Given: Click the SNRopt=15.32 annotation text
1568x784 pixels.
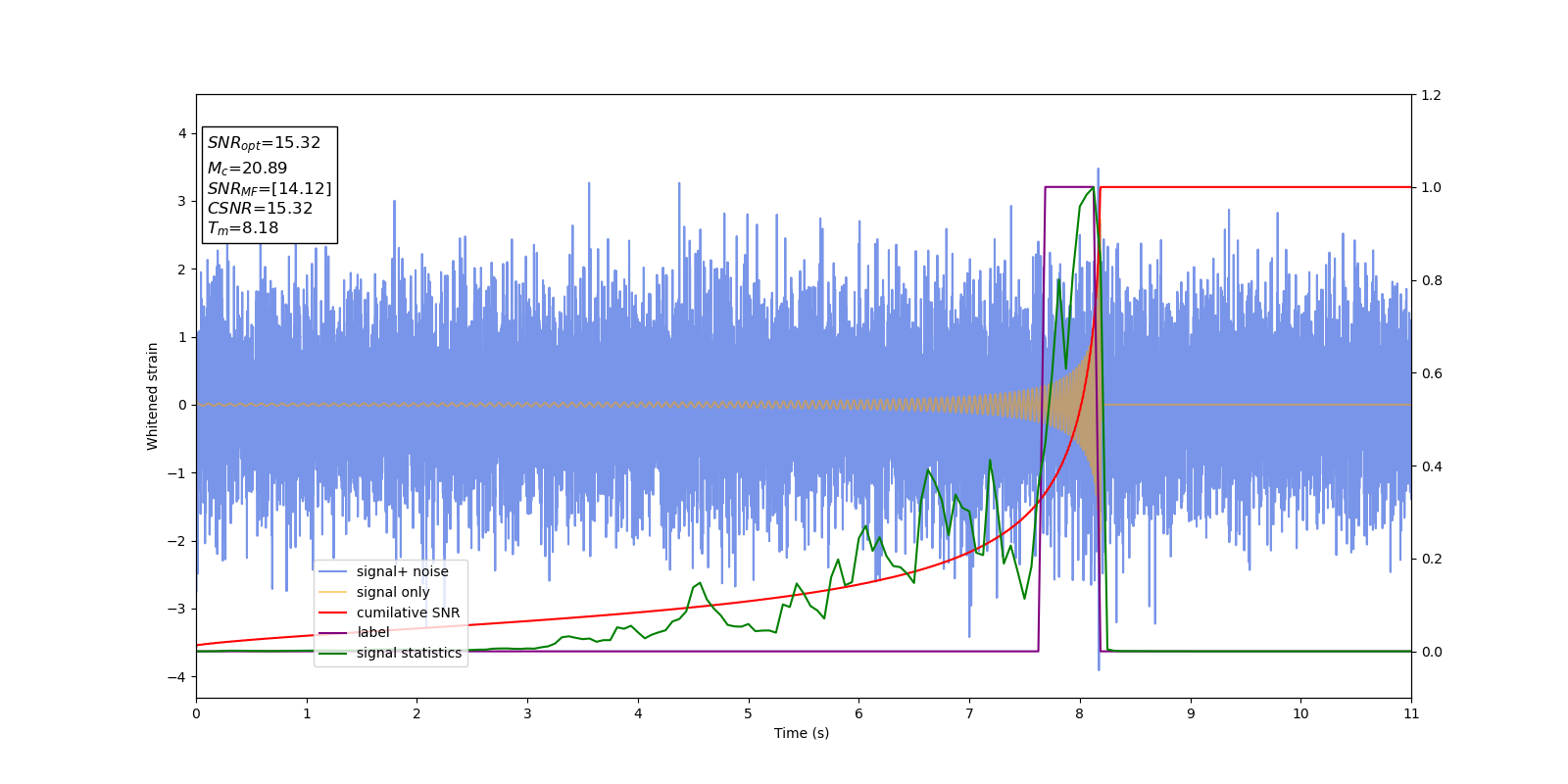Looking at the screenshot, I should 264,143.
